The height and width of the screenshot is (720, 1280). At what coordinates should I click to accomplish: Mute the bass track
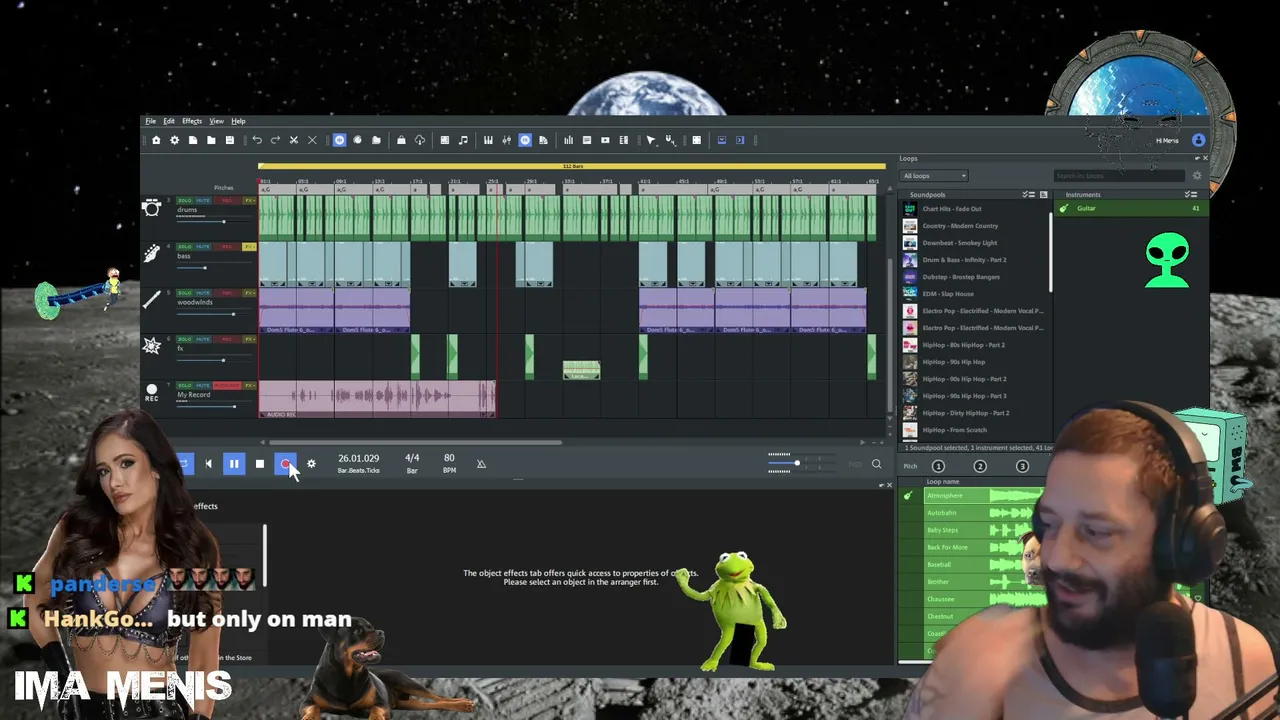[x=203, y=247]
